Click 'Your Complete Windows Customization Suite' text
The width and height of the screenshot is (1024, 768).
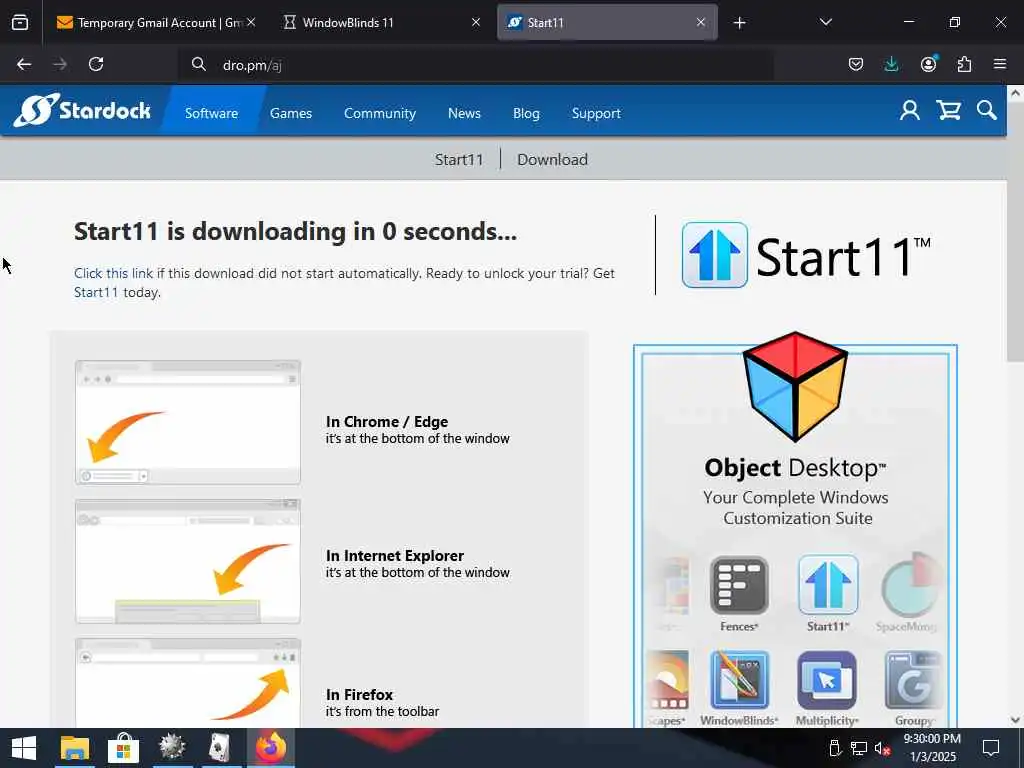(795, 507)
